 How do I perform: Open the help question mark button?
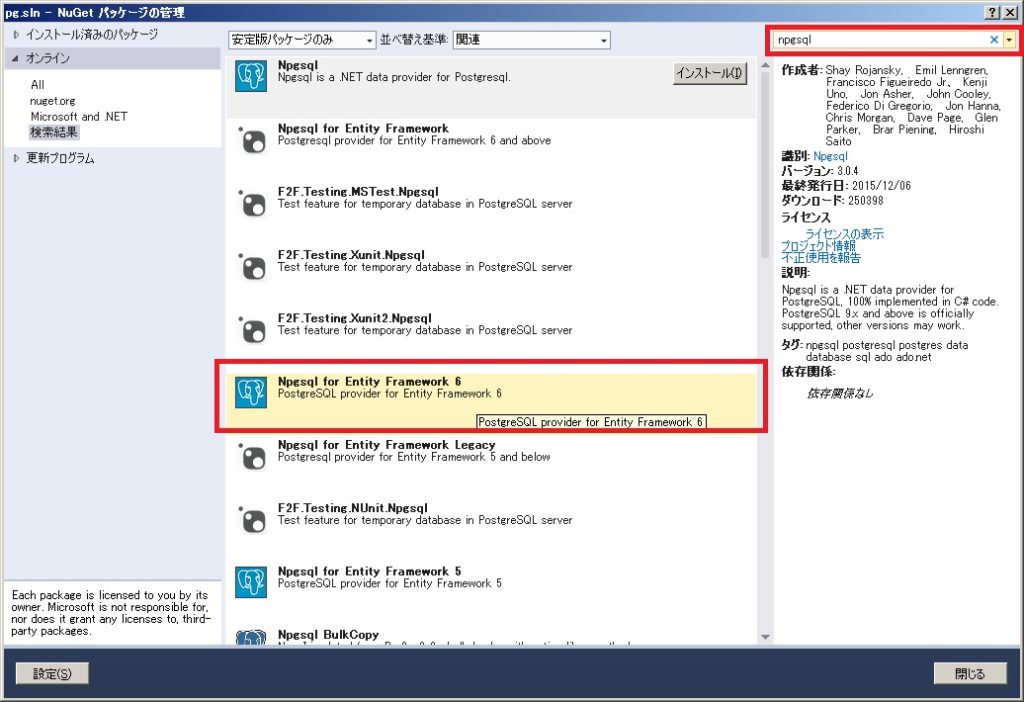coord(991,12)
